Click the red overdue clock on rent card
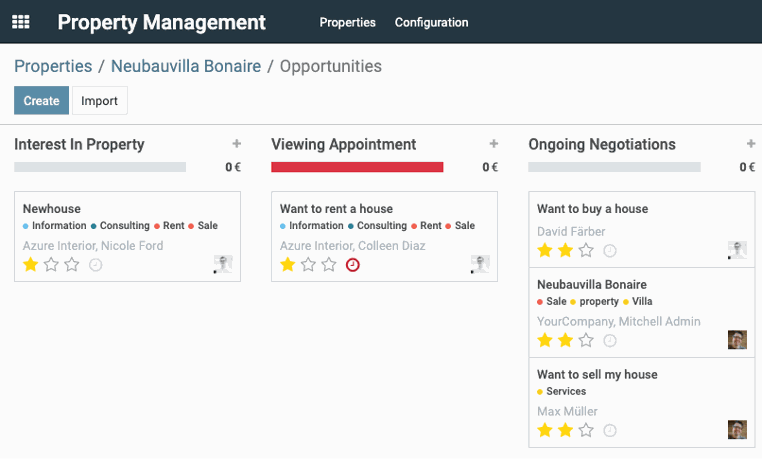The image size is (762, 459). click(x=352, y=265)
